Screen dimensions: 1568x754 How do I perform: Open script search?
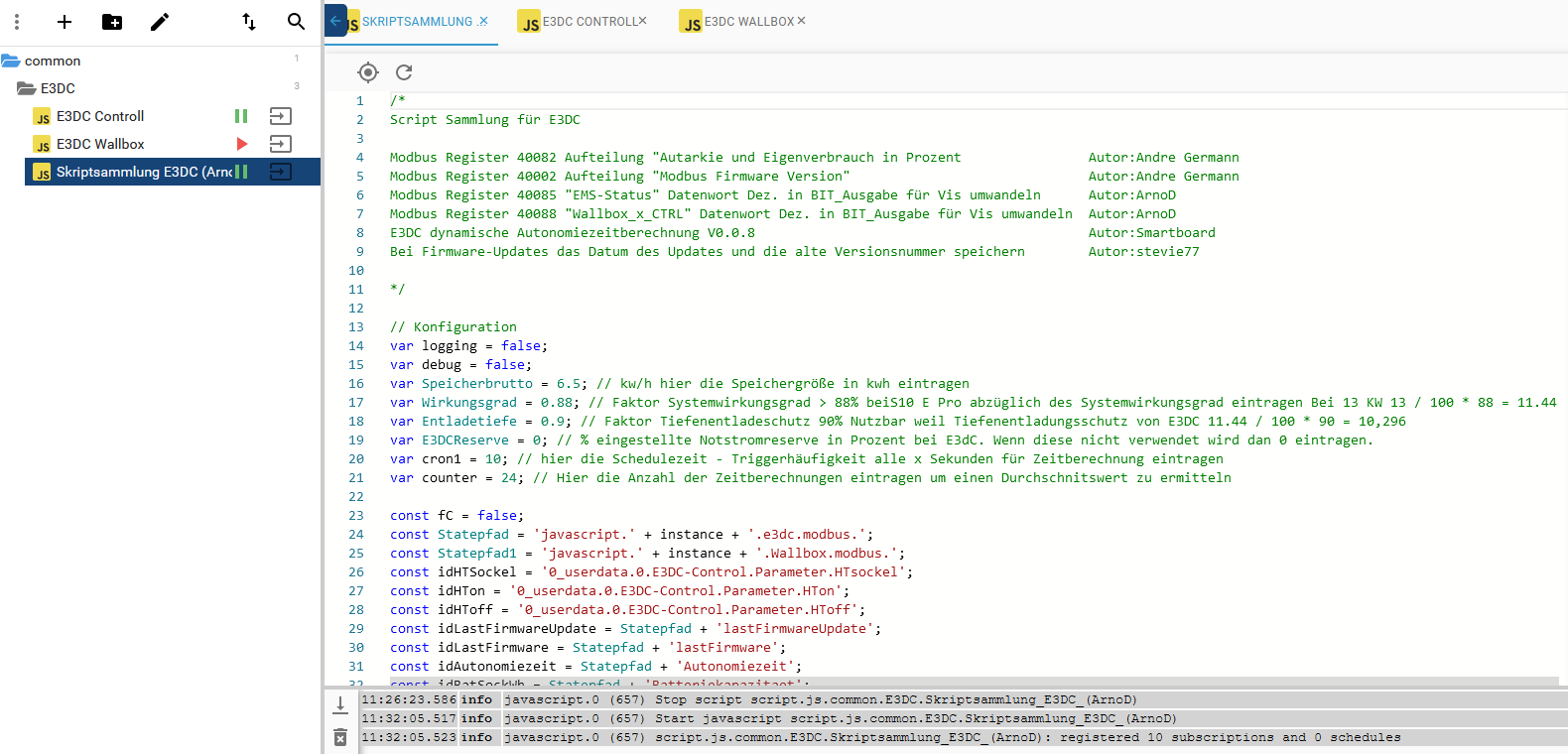pos(296,22)
